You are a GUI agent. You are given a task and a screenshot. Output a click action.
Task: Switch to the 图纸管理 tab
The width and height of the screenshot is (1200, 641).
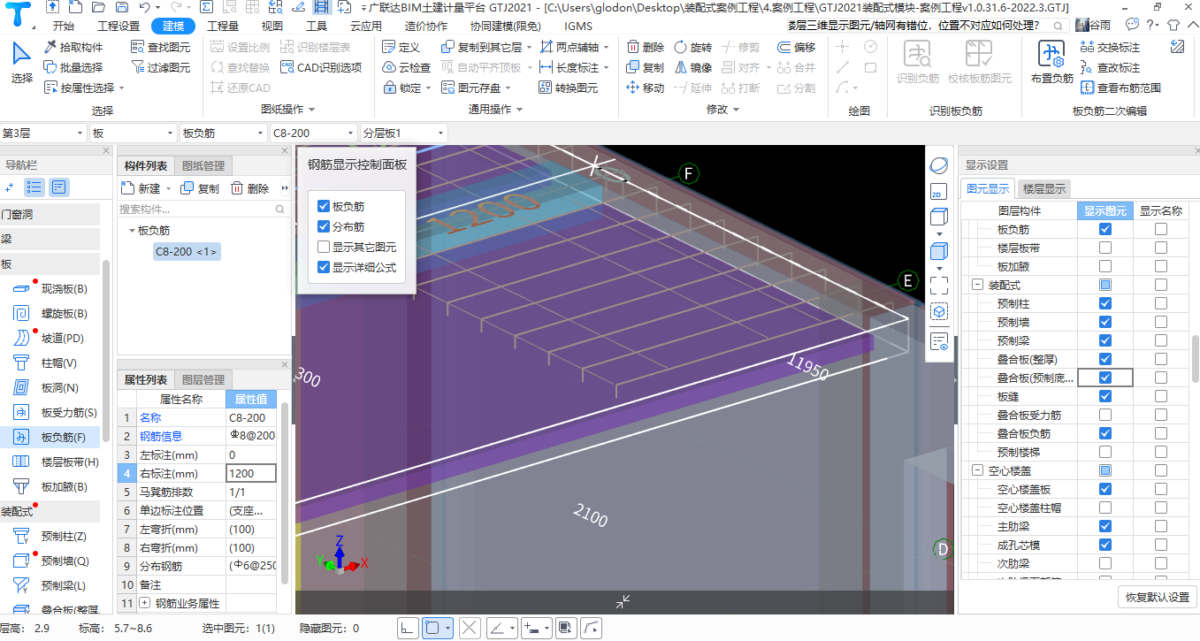(204, 165)
